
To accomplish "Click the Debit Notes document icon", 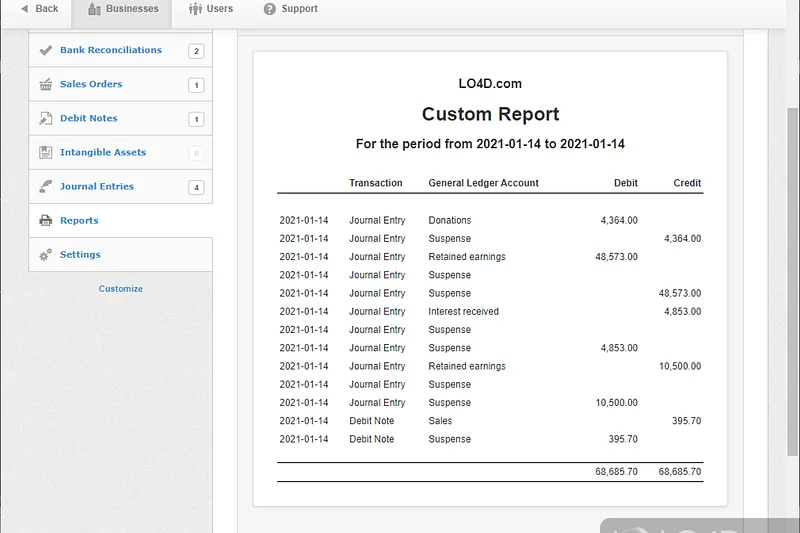I will [45, 119].
